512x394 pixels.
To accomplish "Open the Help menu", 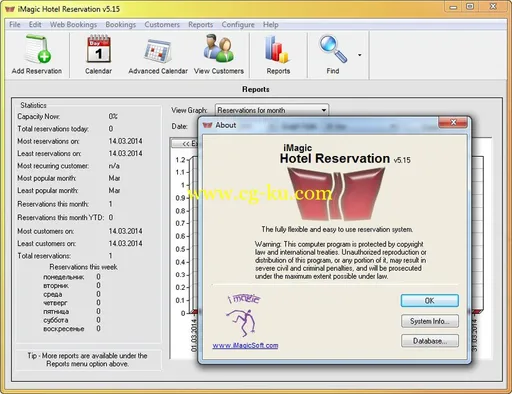I will tap(270, 25).
